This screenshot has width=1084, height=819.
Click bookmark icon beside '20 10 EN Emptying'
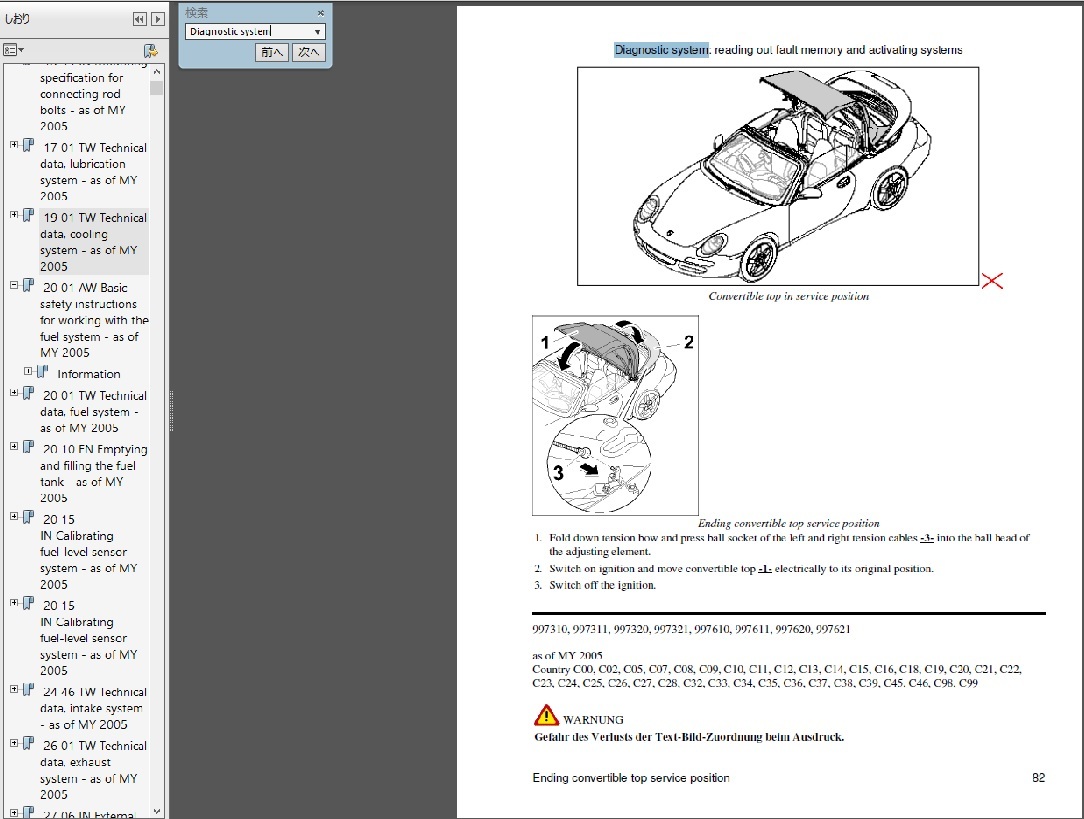[x=28, y=447]
